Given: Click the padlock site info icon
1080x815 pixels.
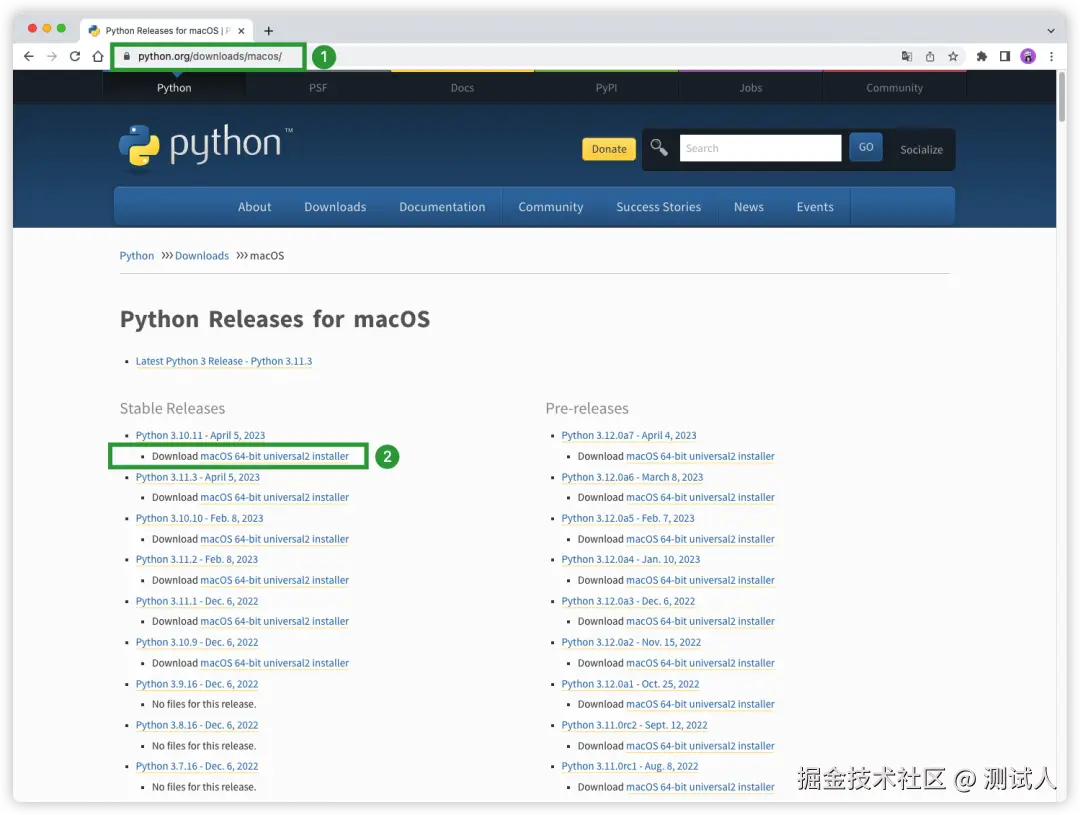Looking at the screenshot, I should point(126,56).
